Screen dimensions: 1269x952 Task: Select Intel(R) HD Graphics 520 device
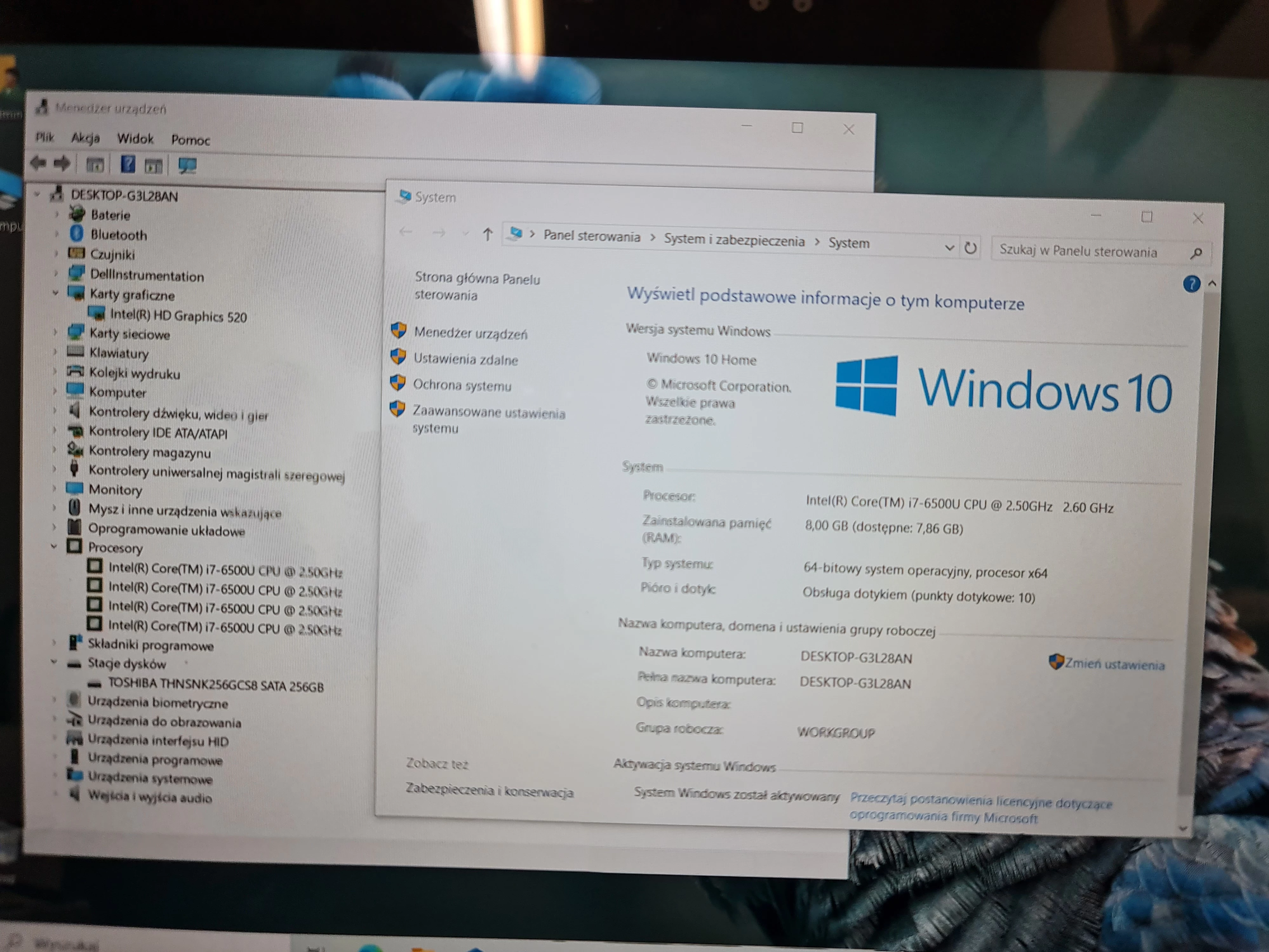[x=178, y=315]
